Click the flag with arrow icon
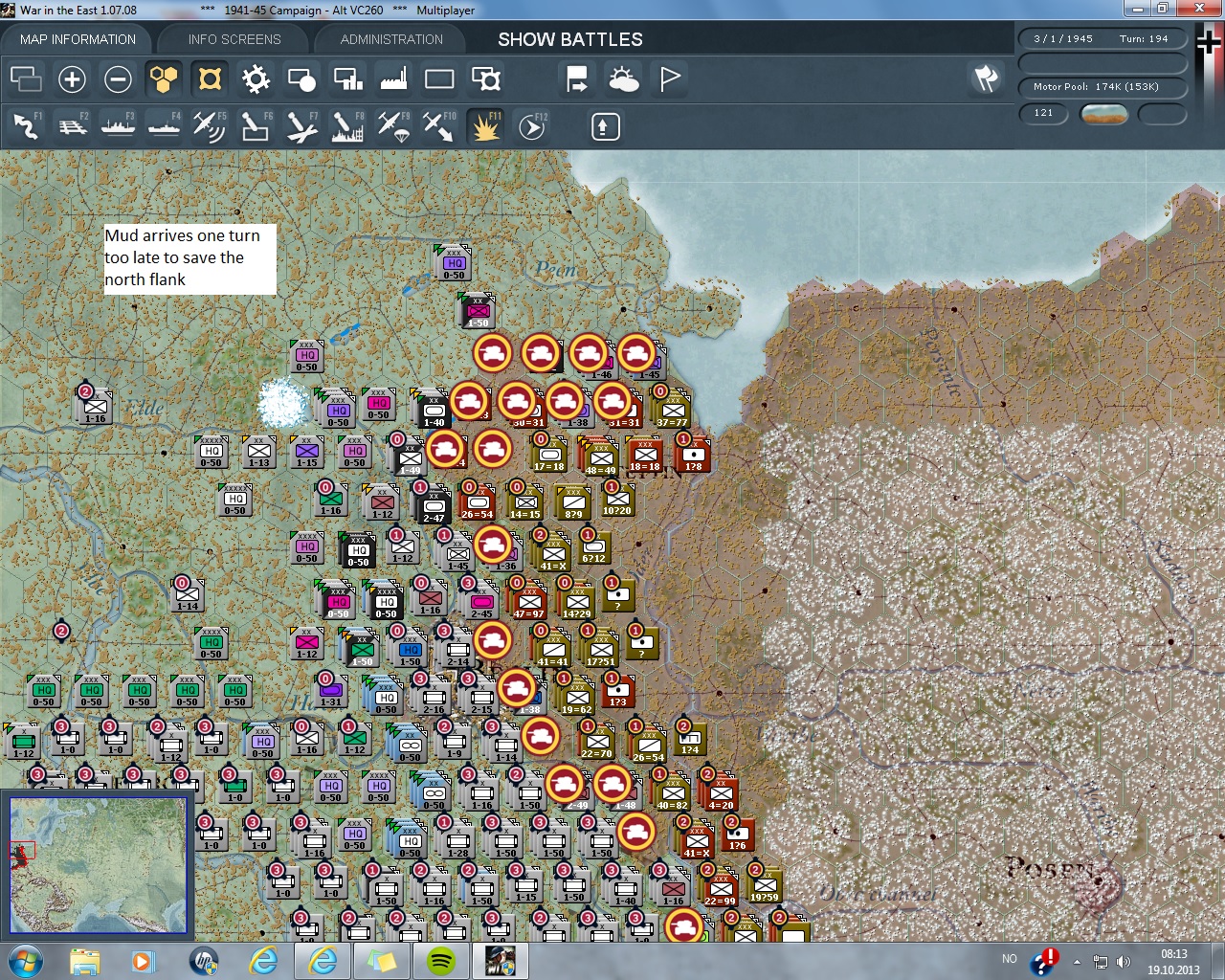This screenshot has width=1225, height=980. click(577, 78)
